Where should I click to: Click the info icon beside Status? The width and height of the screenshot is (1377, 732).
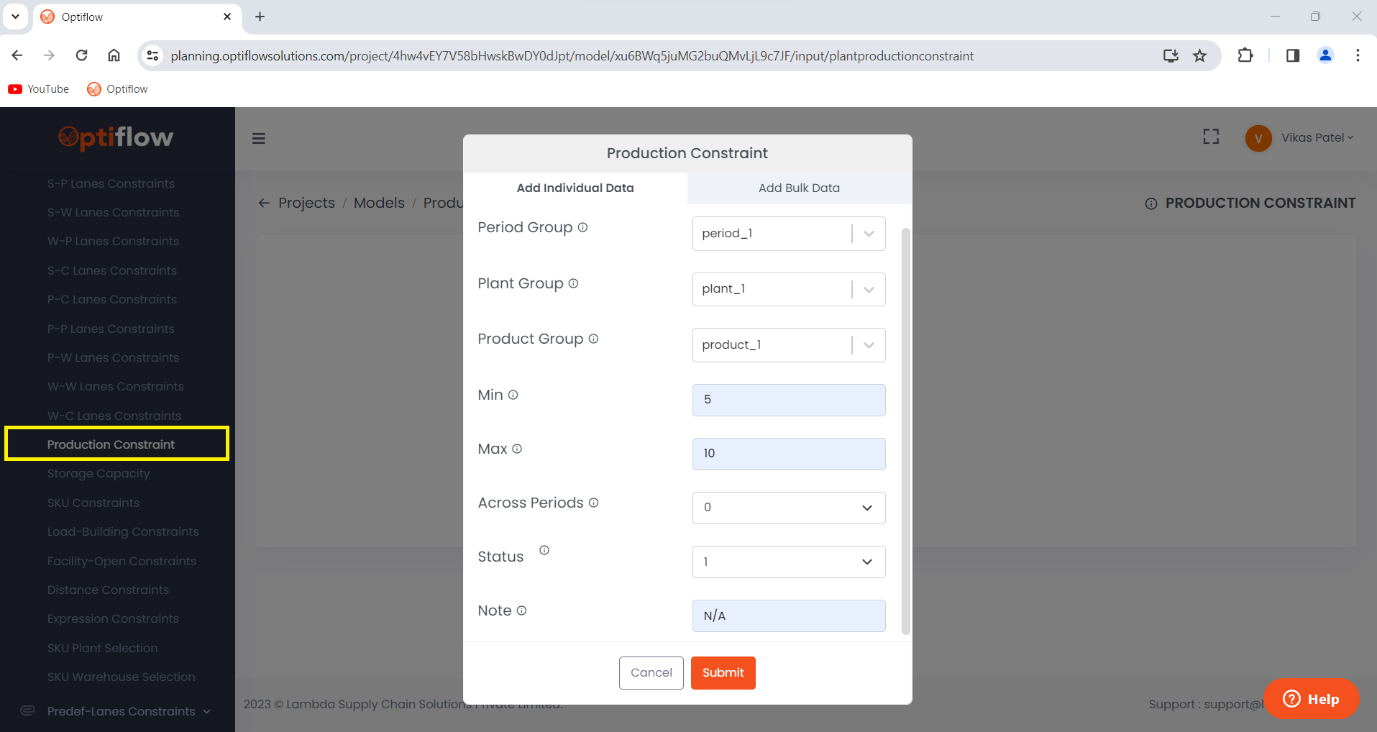(543, 549)
